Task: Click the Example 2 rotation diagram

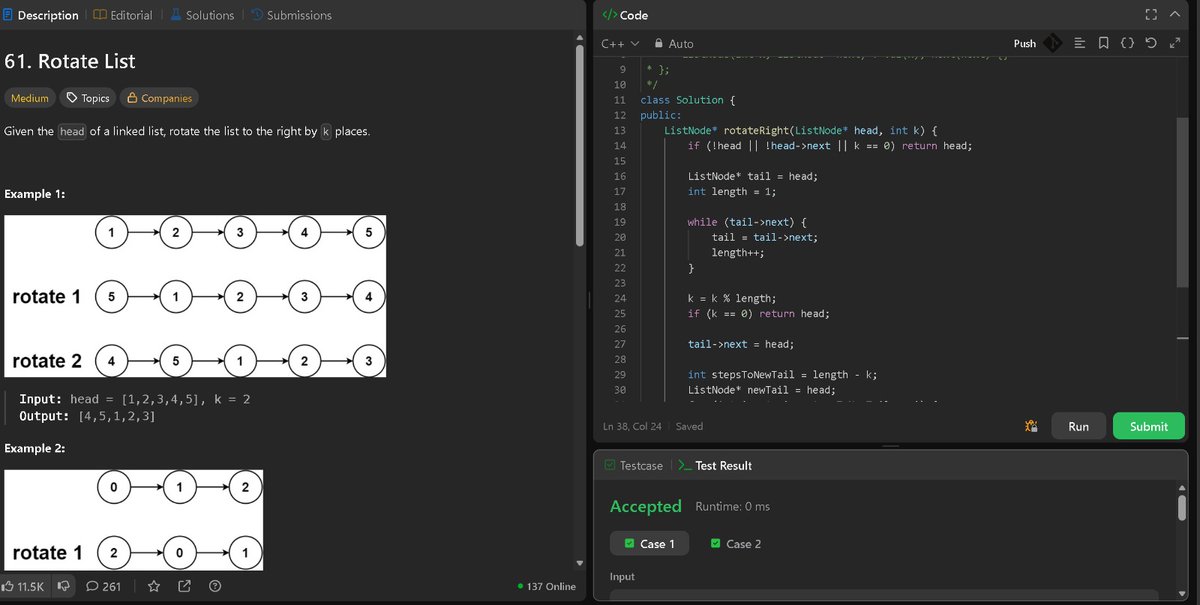Action: 133,521
